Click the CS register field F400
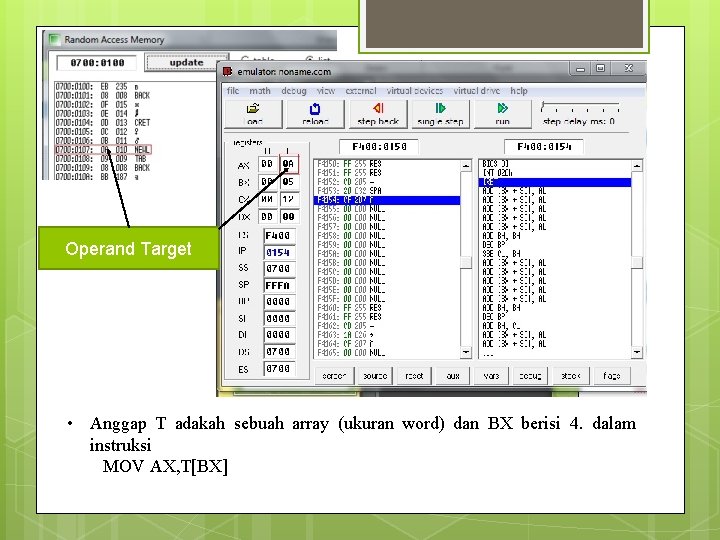This screenshot has height=540, width=720. tap(279, 236)
